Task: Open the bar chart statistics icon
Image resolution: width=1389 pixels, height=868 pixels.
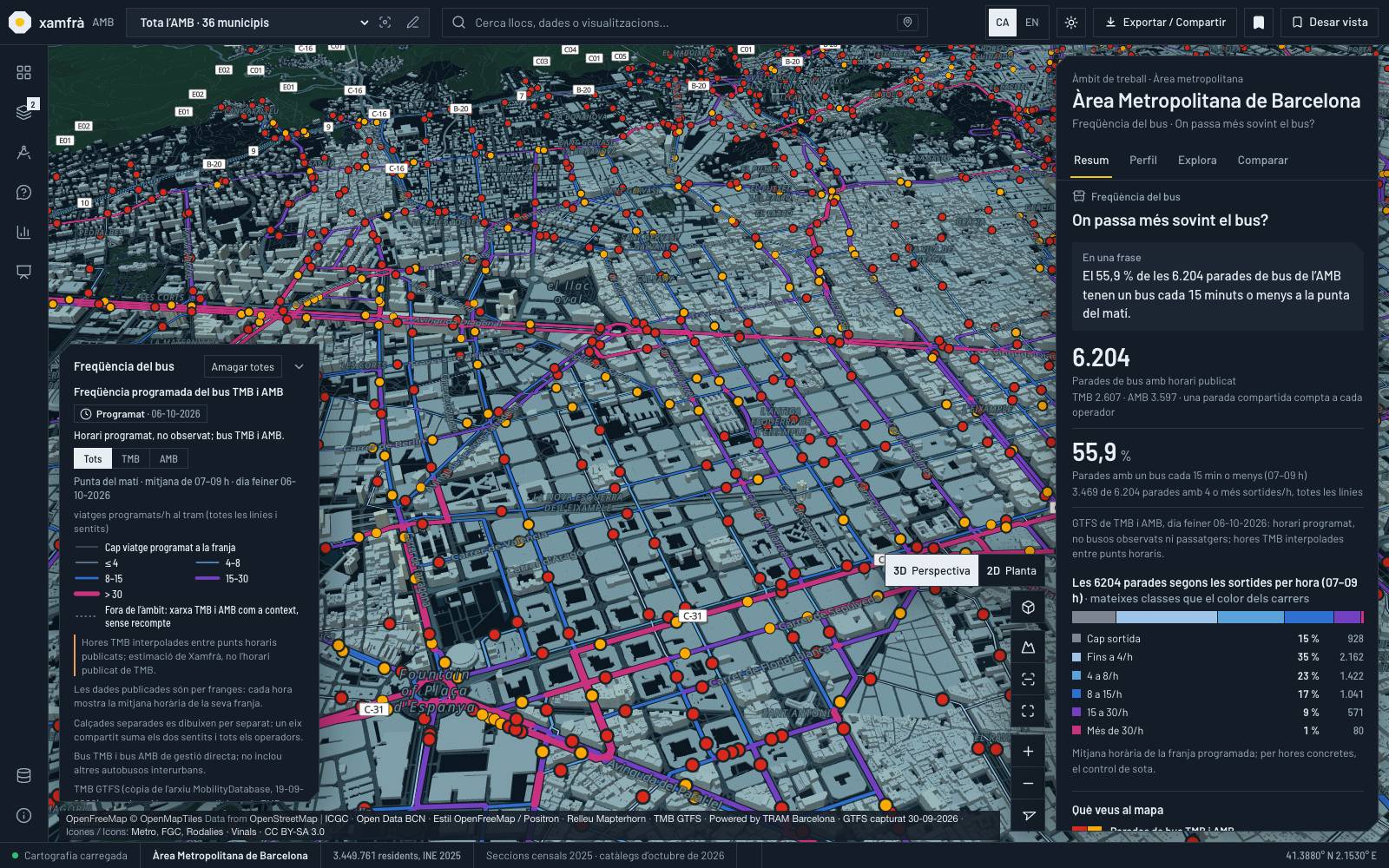Action: (23, 232)
